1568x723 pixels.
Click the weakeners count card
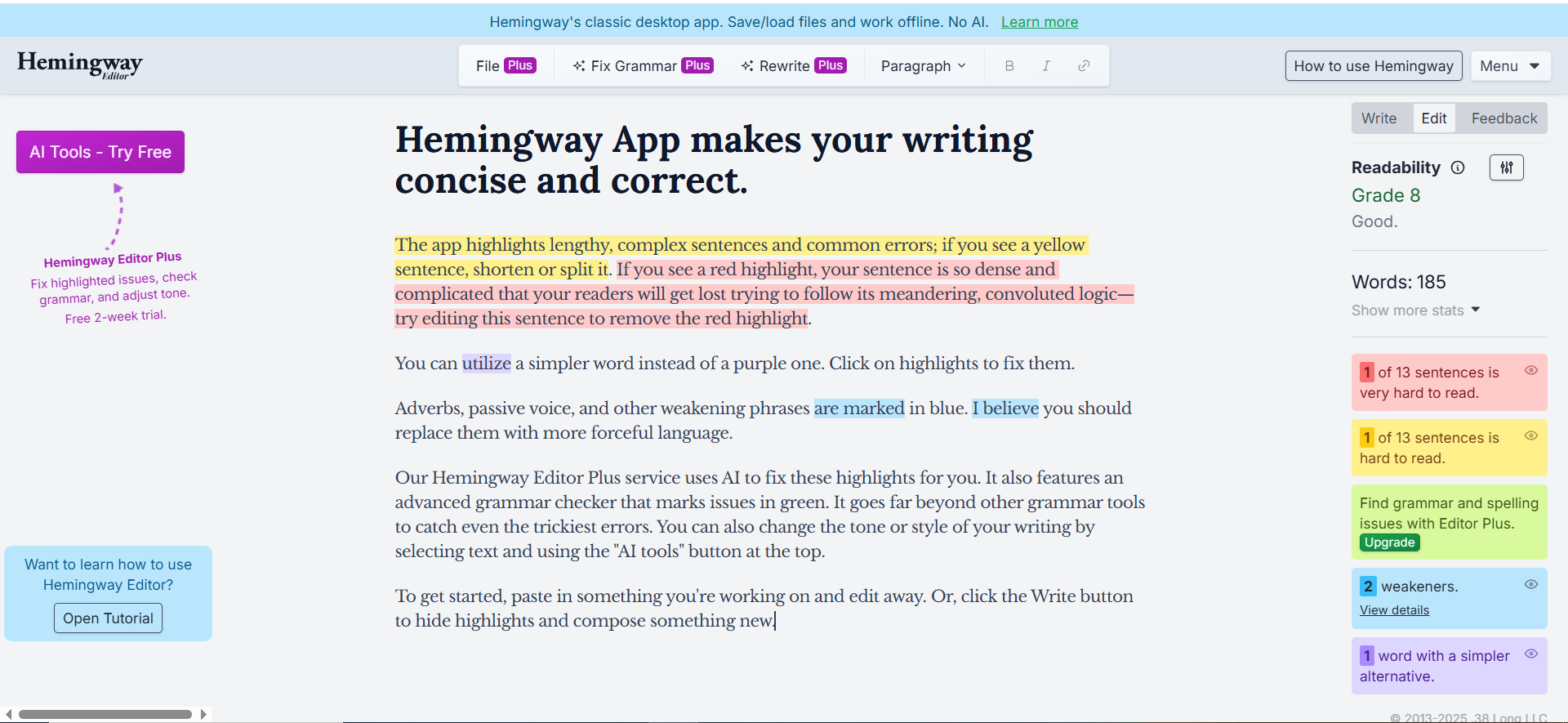pyautogui.click(x=1449, y=598)
